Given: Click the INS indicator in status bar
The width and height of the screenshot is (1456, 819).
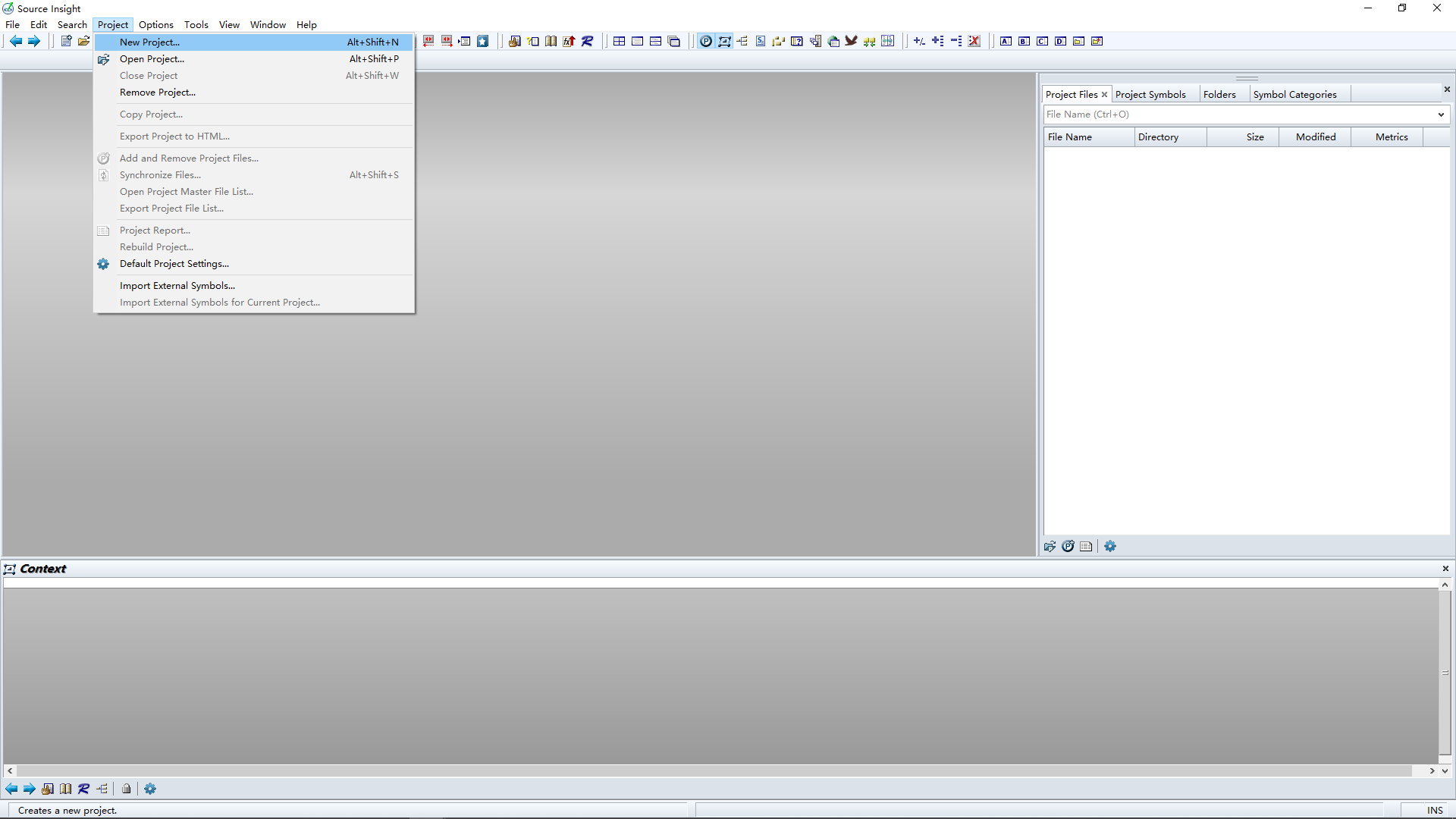Looking at the screenshot, I should pos(1435,811).
